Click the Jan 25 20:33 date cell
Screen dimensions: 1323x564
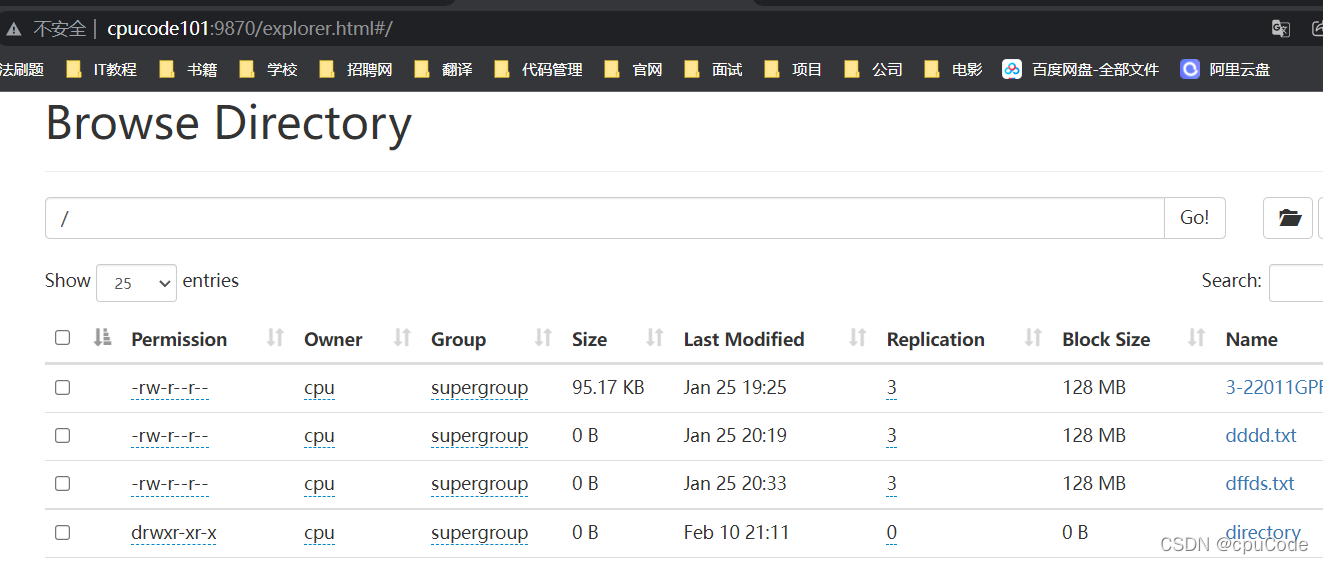735,483
